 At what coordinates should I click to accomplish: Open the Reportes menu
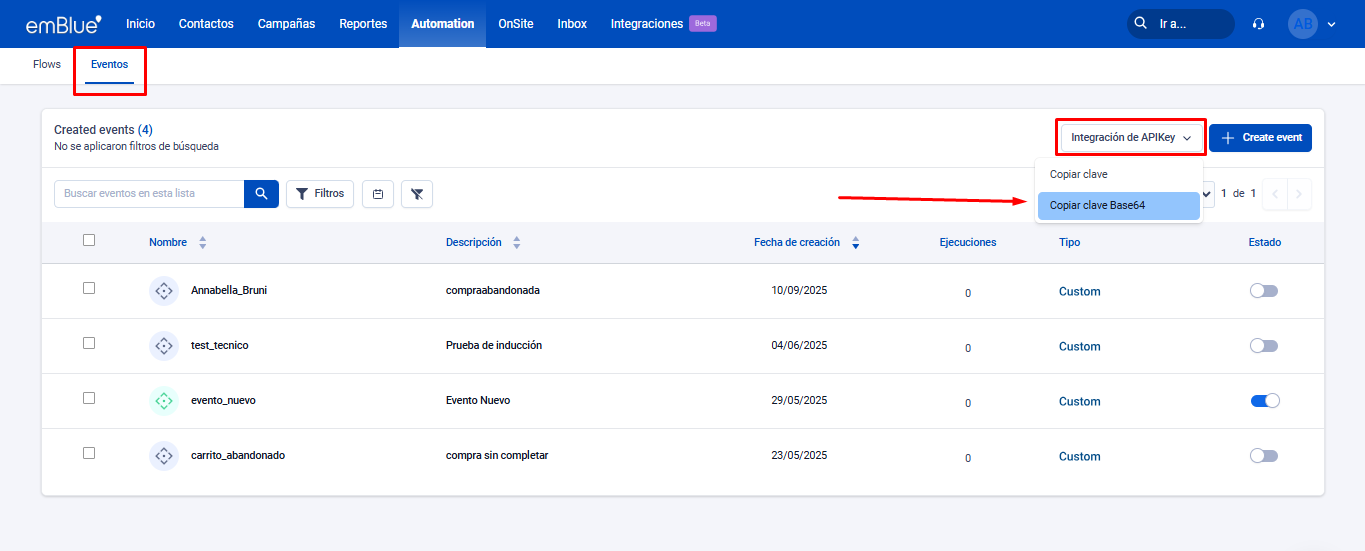(x=363, y=24)
